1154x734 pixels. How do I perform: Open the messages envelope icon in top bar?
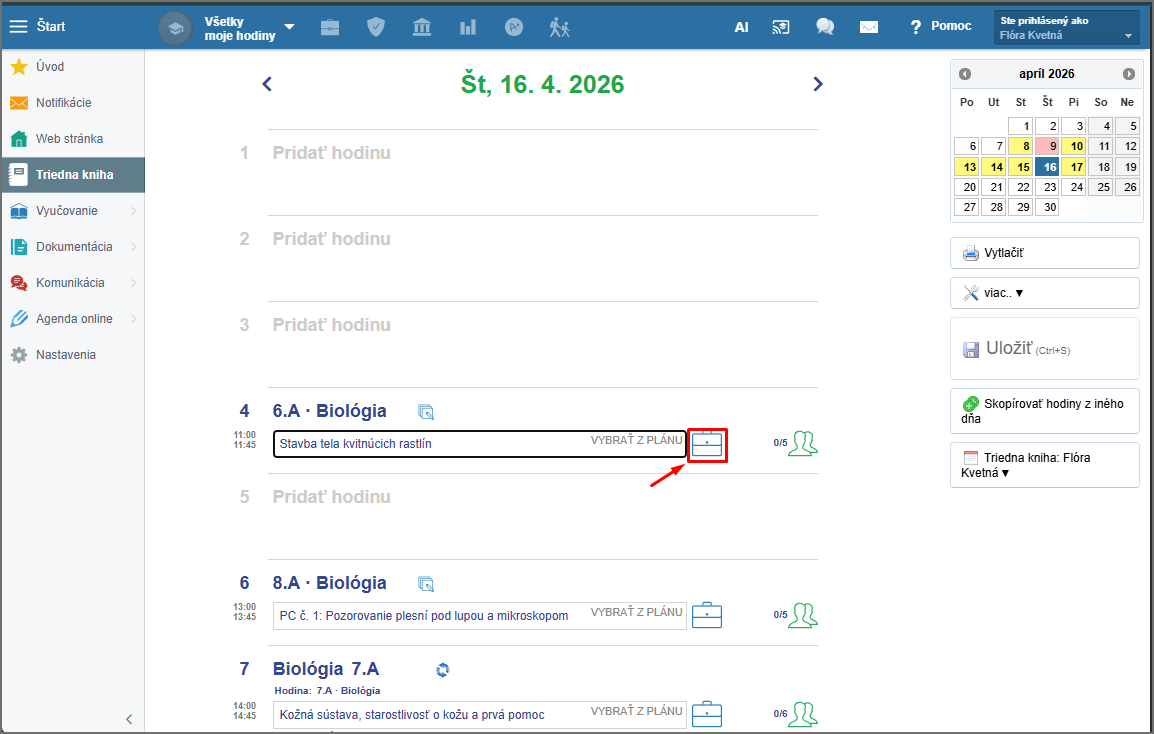(869, 27)
